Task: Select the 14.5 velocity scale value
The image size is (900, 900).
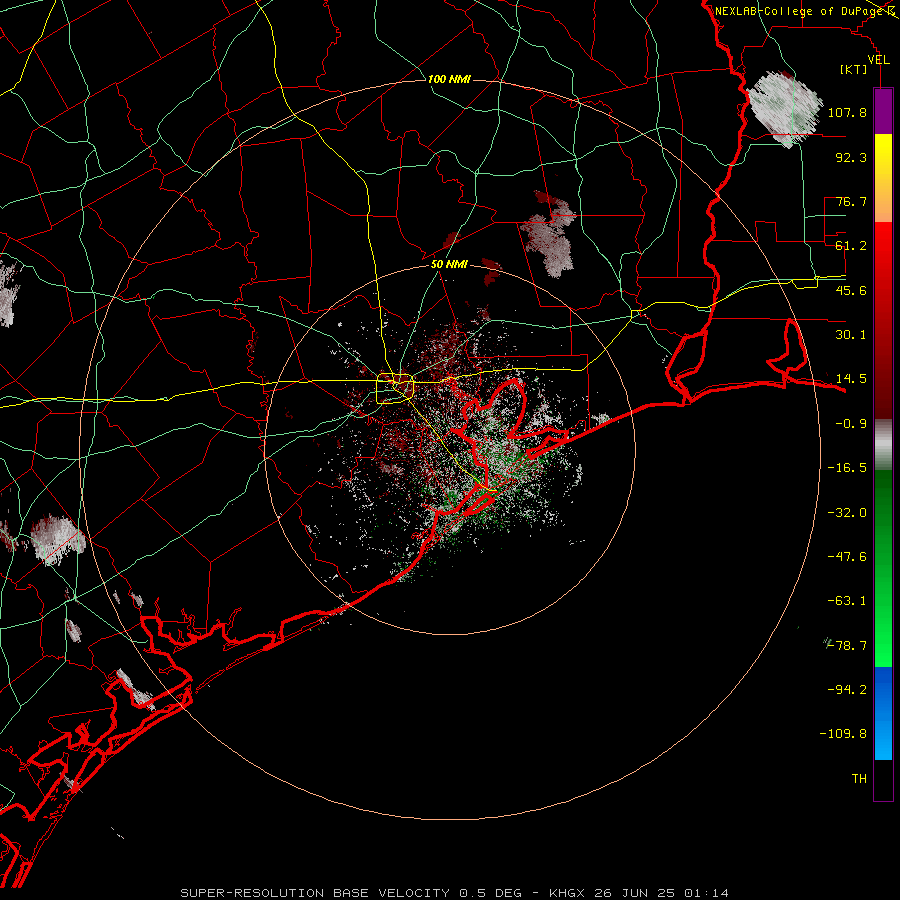Action: [x=851, y=379]
